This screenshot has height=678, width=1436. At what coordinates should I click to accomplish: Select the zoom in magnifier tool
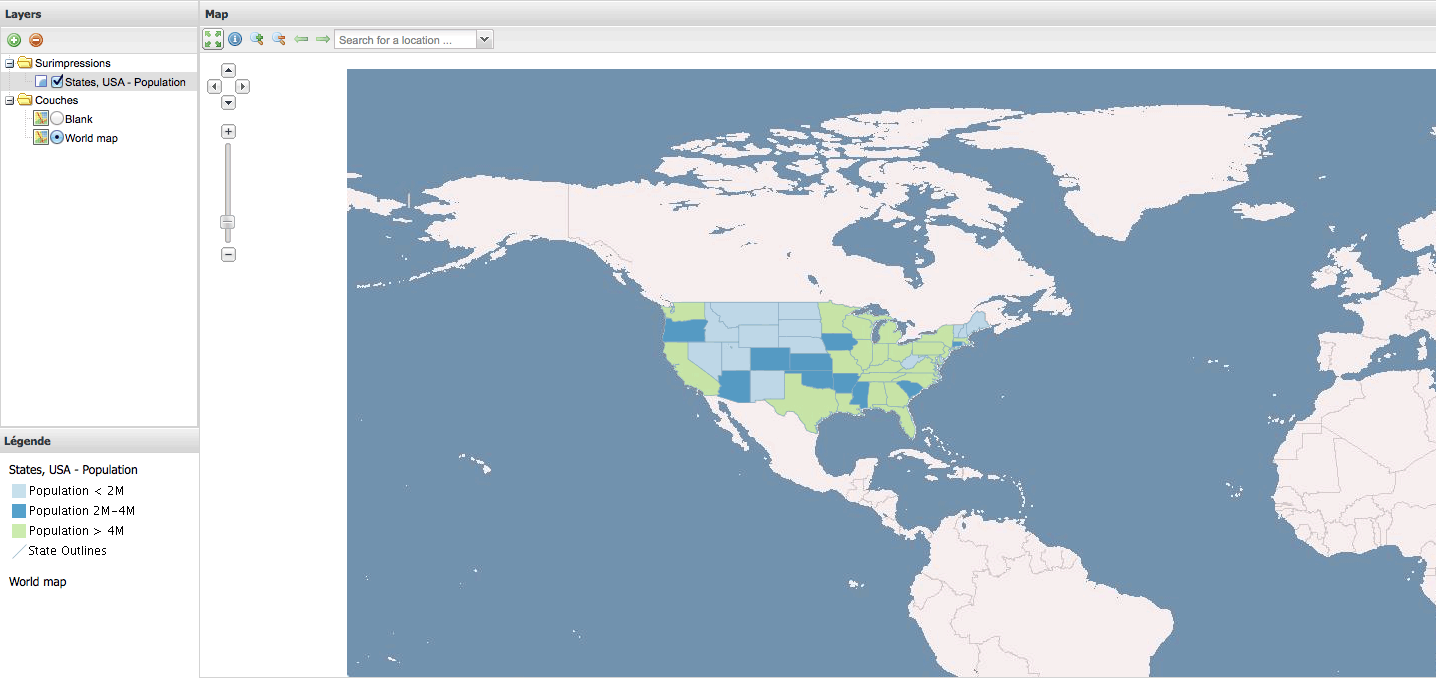coord(257,39)
